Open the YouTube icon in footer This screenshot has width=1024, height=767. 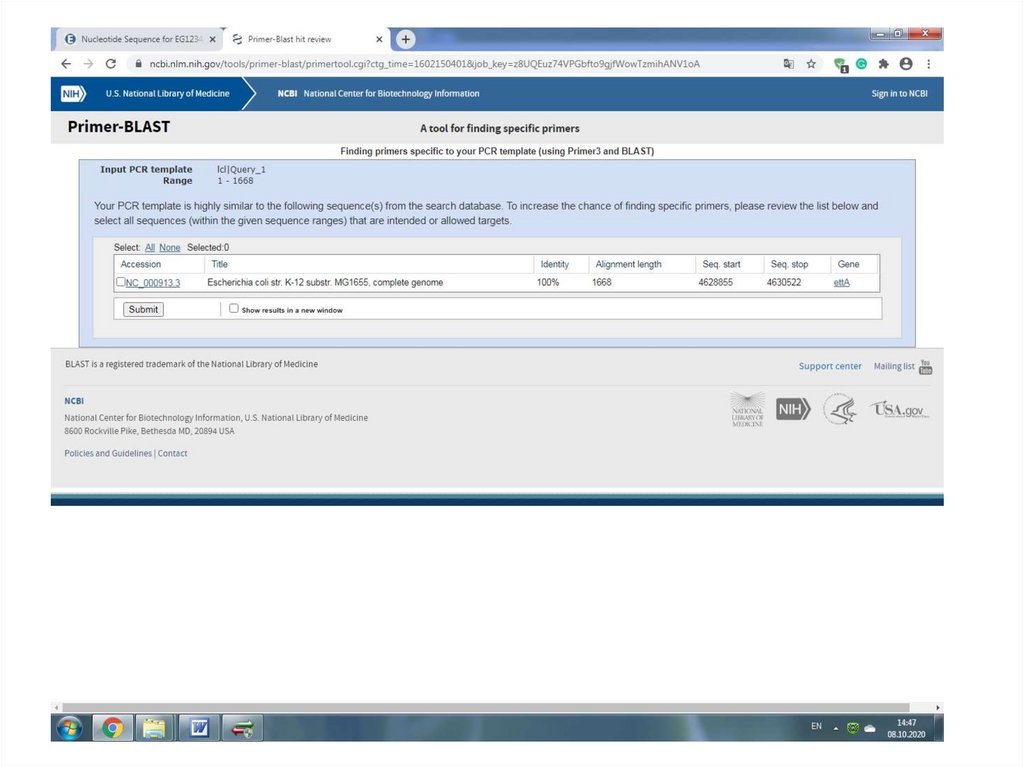pos(925,367)
